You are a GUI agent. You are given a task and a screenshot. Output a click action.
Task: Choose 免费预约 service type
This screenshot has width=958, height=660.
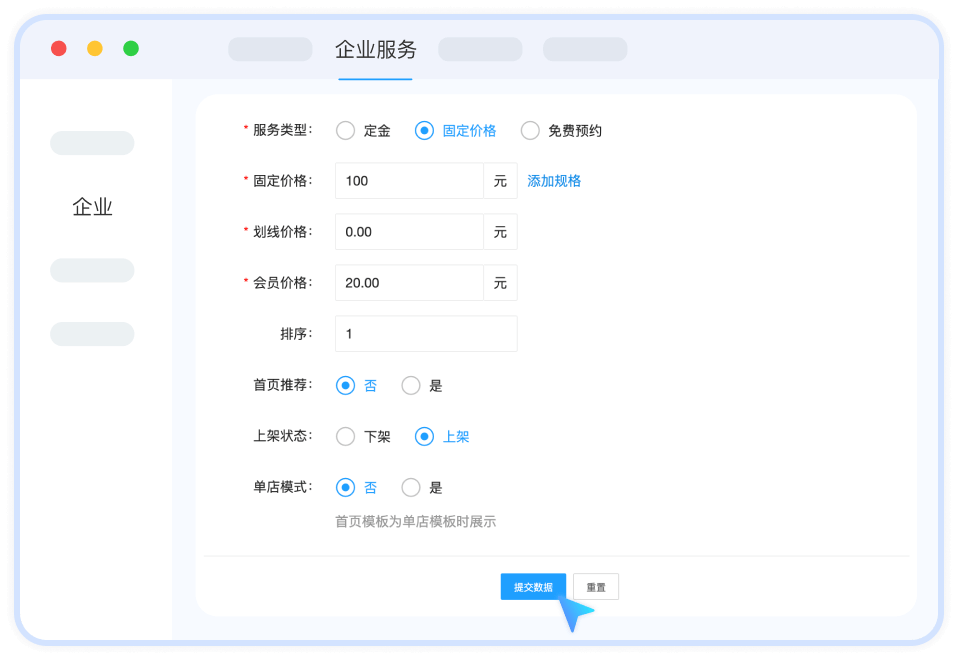pos(530,130)
